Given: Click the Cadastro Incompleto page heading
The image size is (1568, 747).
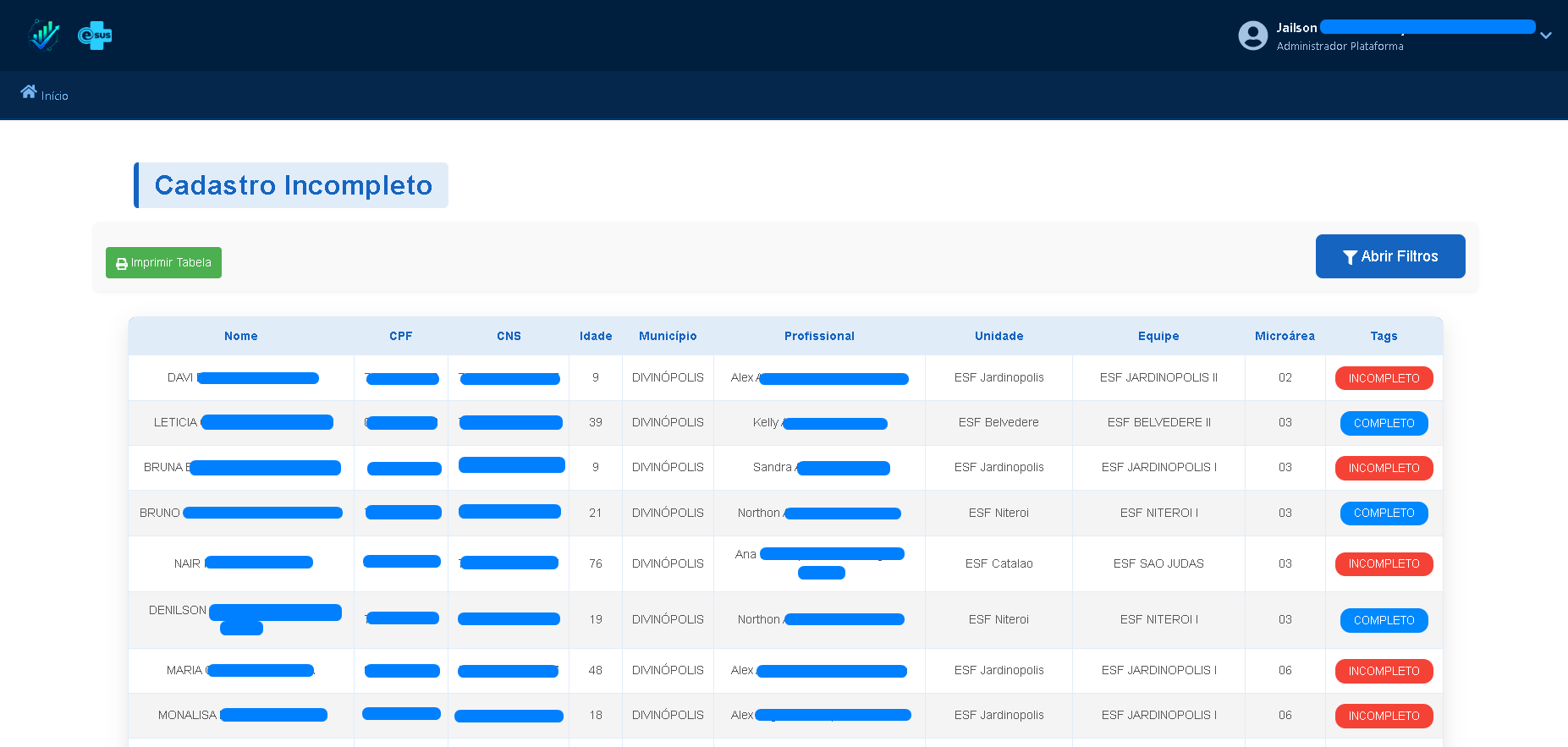Looking at the screenshot, I should [x=293, y=185].
